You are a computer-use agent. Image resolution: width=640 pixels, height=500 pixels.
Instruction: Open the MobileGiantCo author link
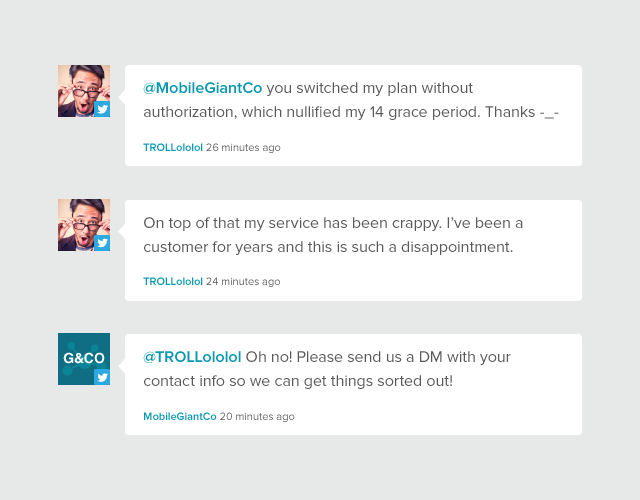[180, 416]
